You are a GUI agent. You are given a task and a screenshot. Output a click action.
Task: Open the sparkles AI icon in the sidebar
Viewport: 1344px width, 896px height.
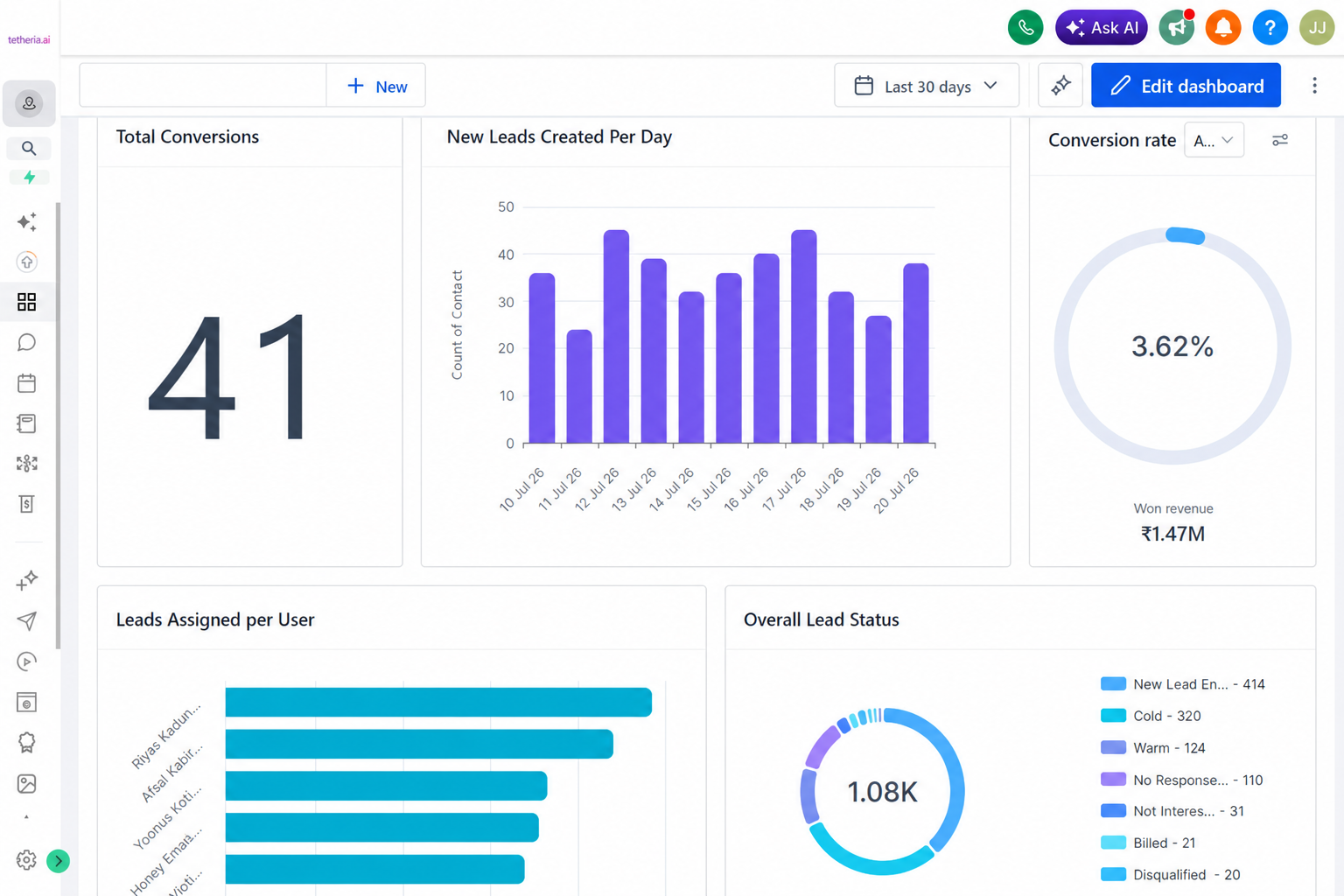click(x=27, y=221)
